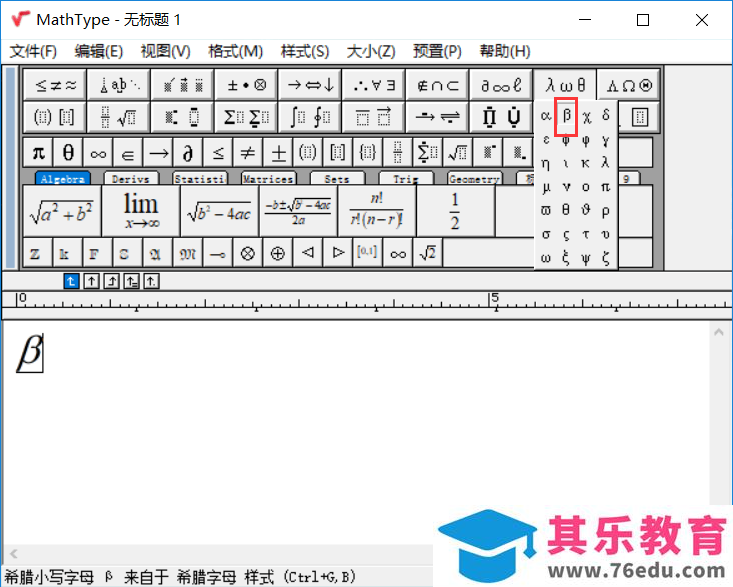Open the 文件(F) menu
The width and height of the screenshot is (733, 587).
[33, 51]
